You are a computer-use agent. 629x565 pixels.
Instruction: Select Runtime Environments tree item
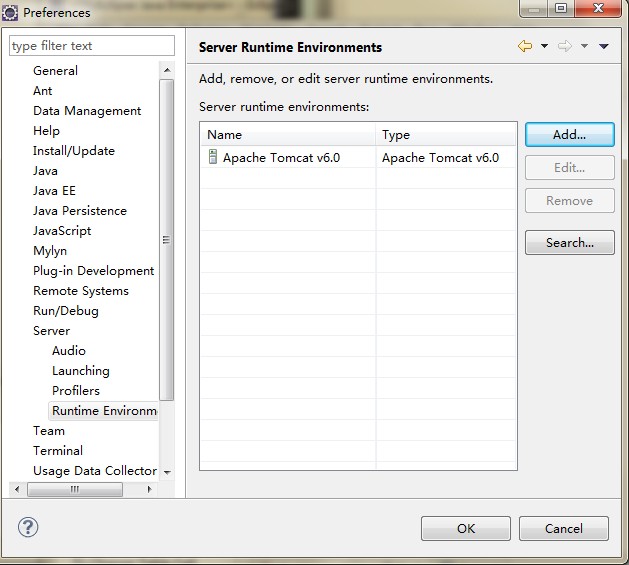pos(104,411)
